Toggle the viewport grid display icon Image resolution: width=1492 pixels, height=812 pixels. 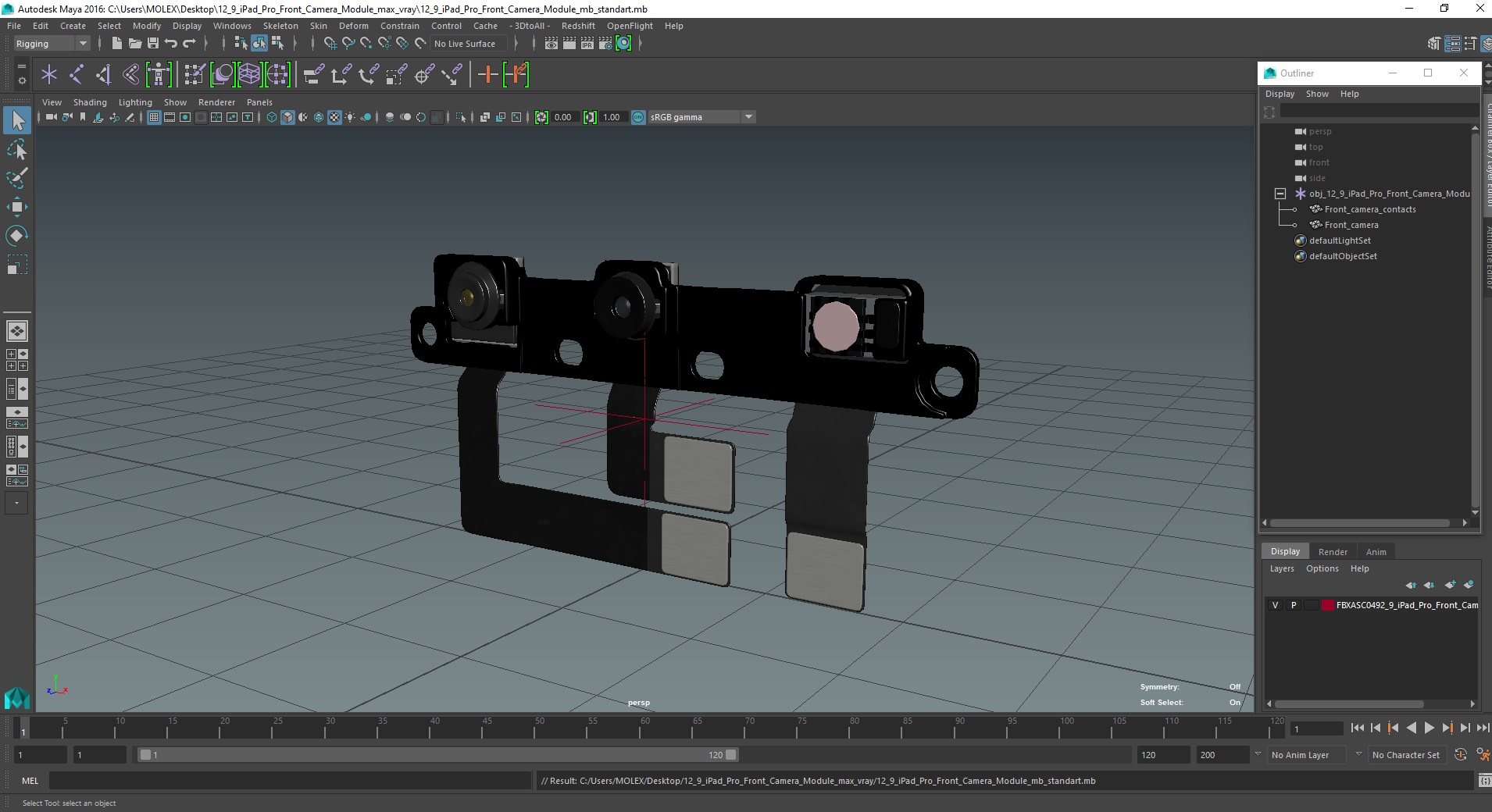(x=154, y=117)
